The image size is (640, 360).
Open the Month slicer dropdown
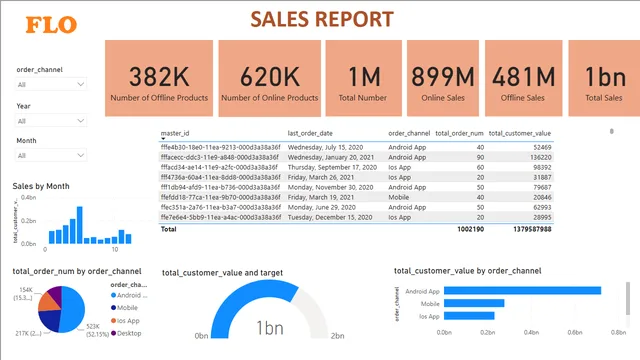coord(51,156)
